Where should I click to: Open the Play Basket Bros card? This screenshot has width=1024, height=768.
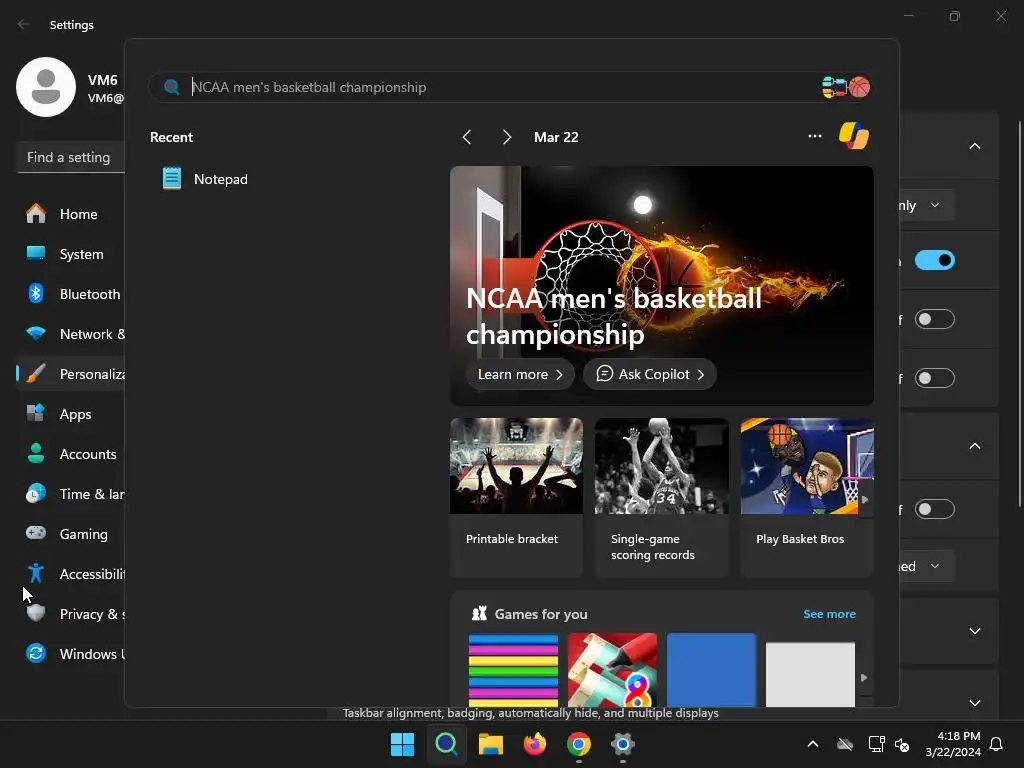coord(807,498)
